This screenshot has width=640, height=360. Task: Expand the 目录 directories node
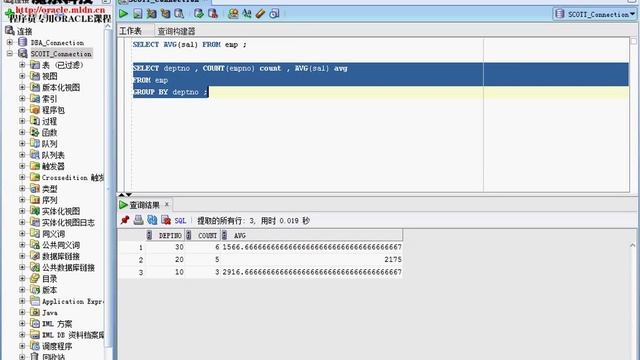click(22, 279)
